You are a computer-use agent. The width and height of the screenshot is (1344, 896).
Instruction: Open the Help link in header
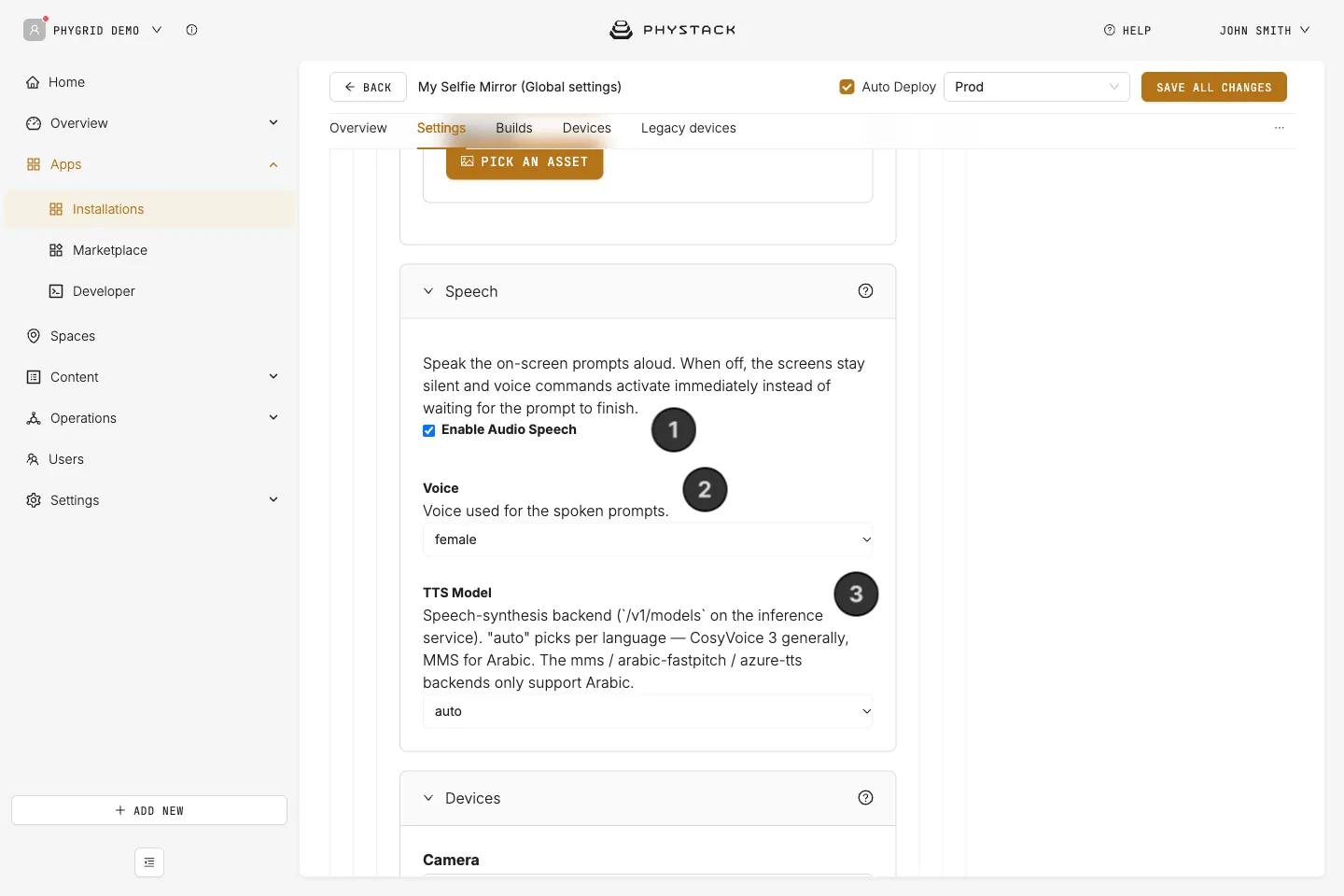pos(1127,30)
